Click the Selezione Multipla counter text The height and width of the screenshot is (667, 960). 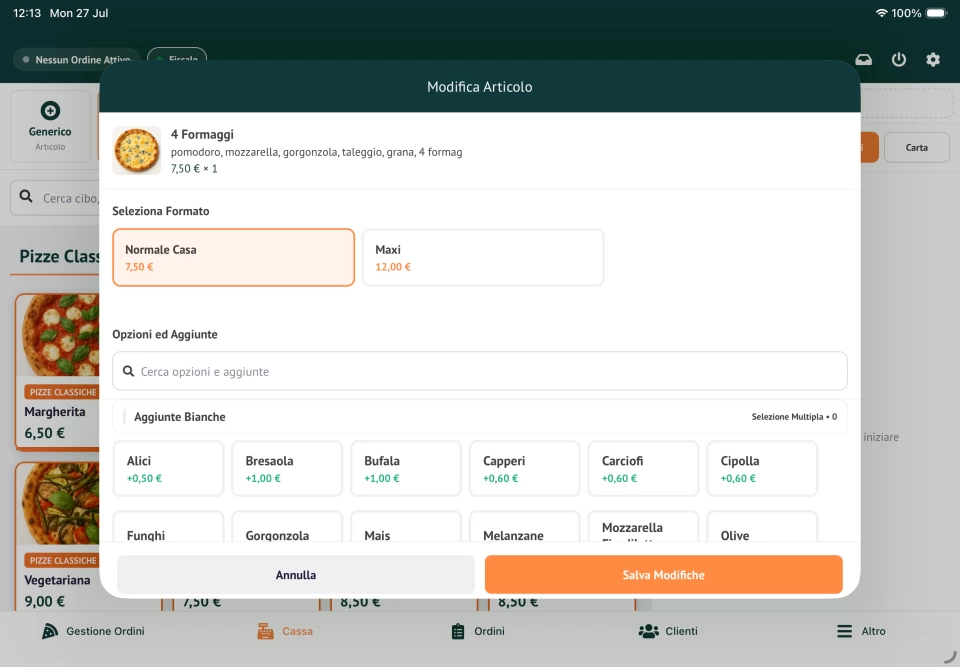[x=794, y=416]
